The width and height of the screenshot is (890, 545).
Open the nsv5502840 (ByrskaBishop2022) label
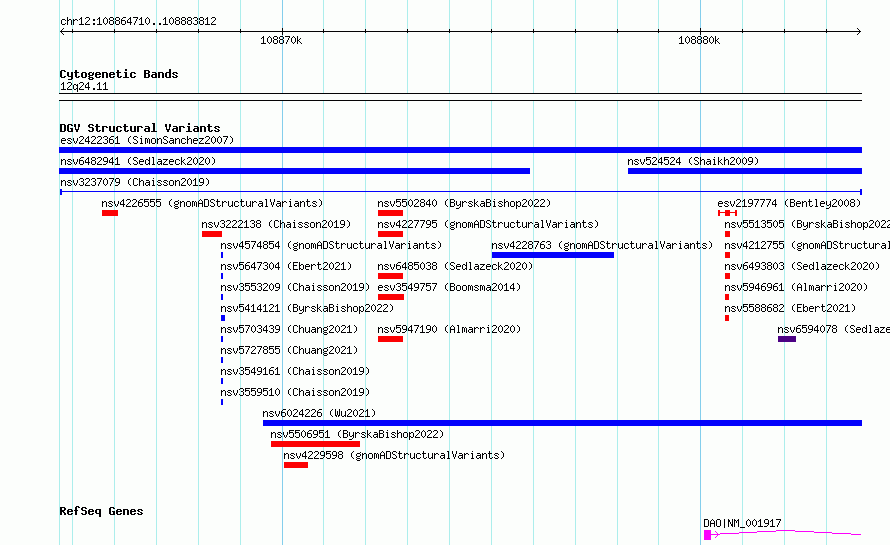(464, 203)
